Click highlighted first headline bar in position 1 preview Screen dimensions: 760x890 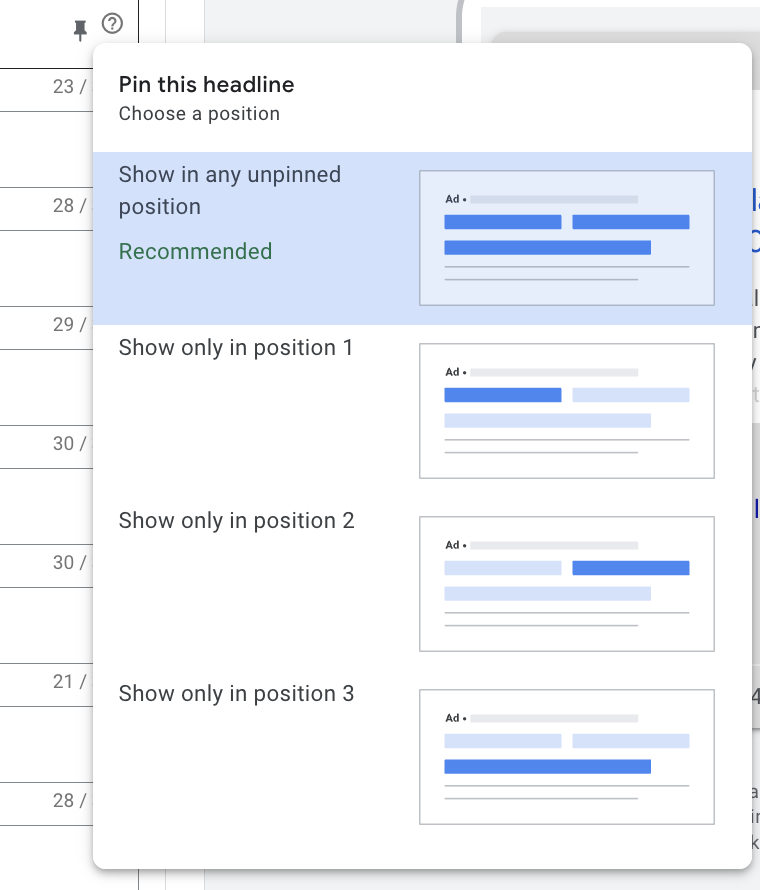click(502, 395)
